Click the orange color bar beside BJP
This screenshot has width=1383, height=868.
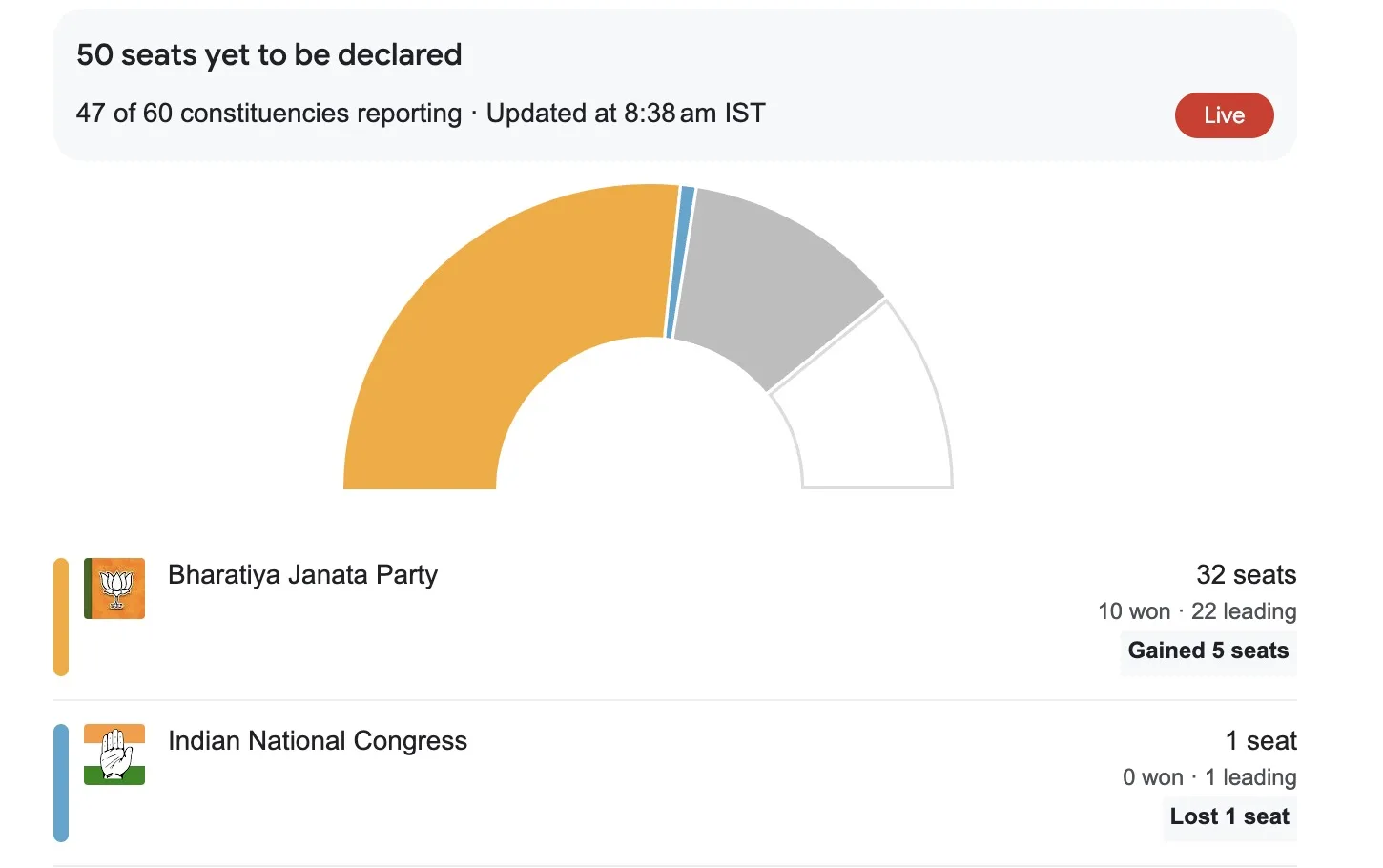(61, 617)
